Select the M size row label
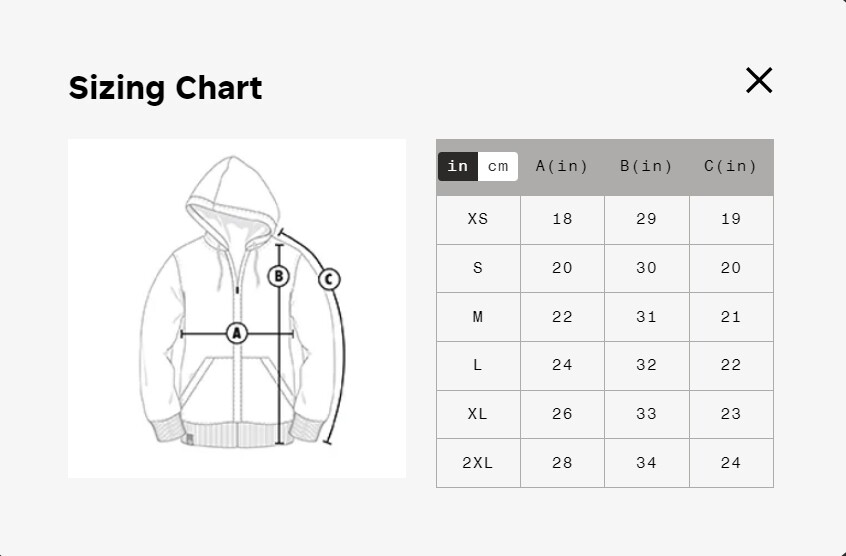The height and width of the screenshot is (556, 846). point(478,317)
